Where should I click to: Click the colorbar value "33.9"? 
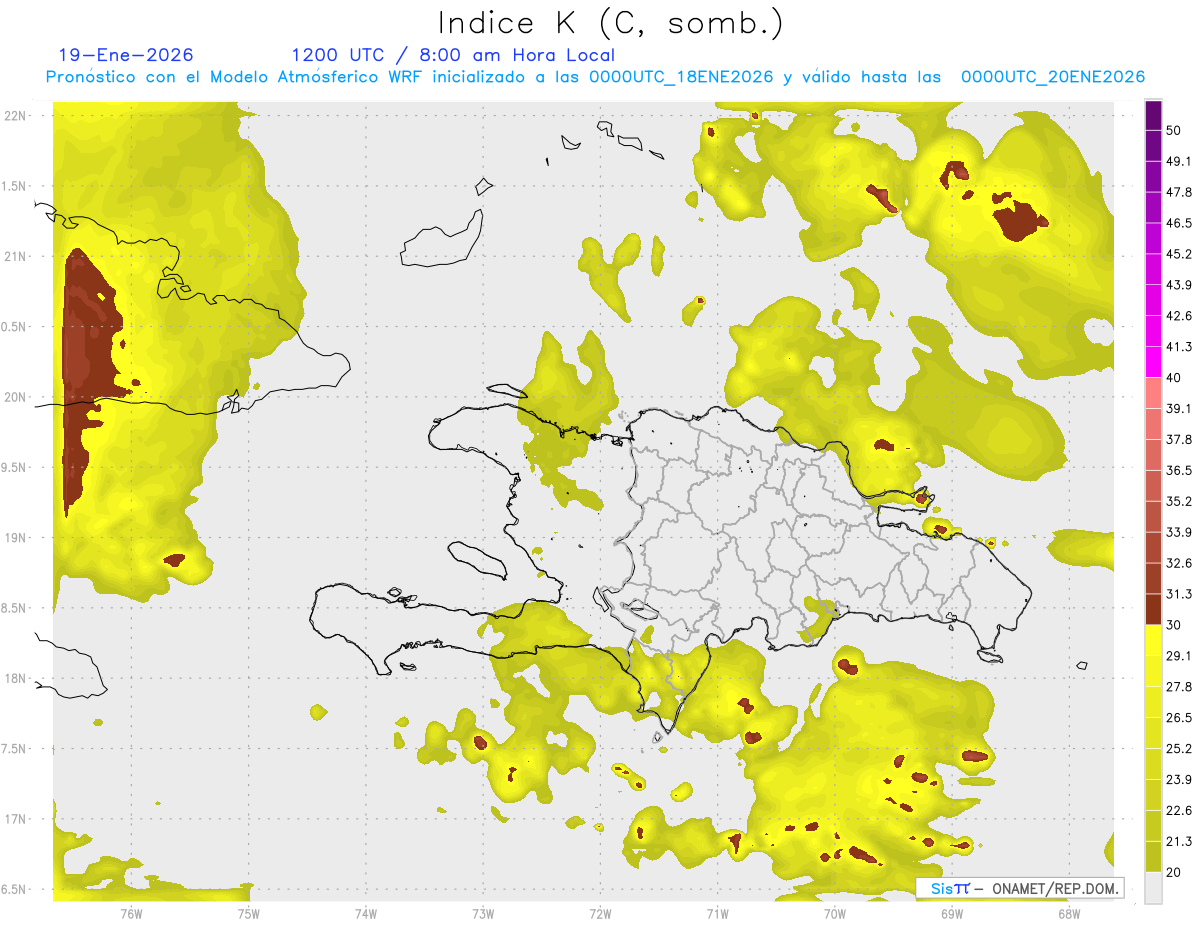1179,532
